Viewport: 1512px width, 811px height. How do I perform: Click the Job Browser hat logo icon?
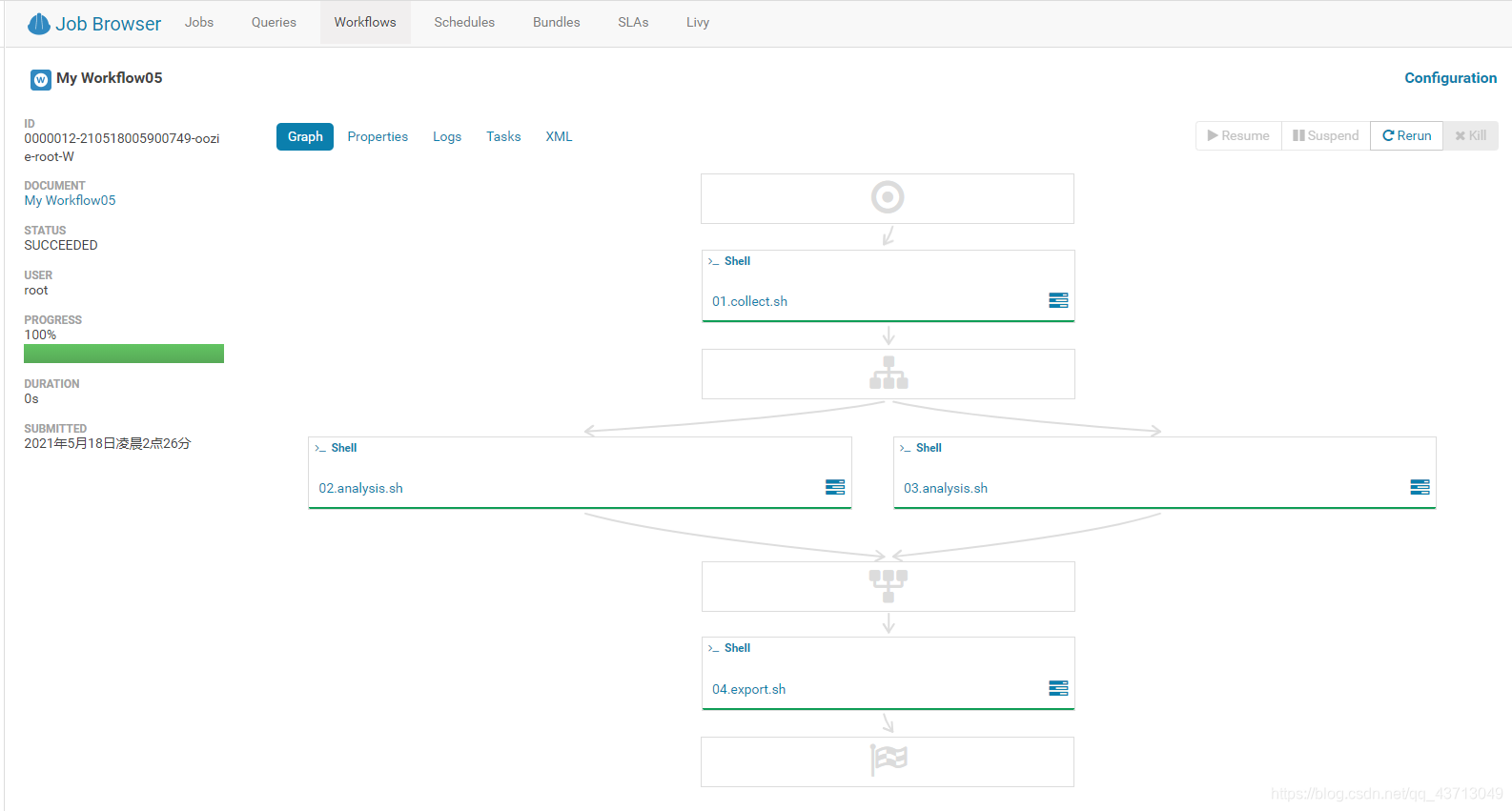pyautogui.click(x=39, y=24)
